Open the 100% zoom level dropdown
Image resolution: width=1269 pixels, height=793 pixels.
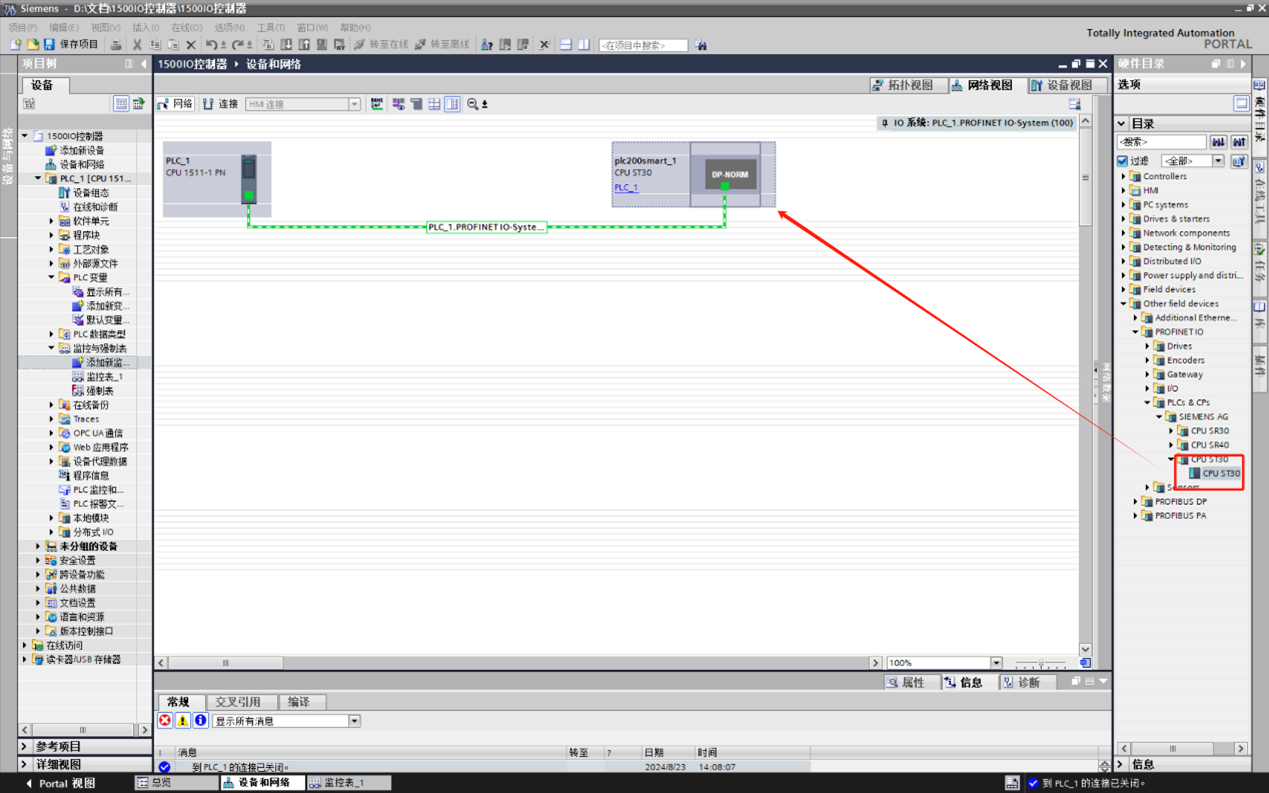tap(996, 663)
